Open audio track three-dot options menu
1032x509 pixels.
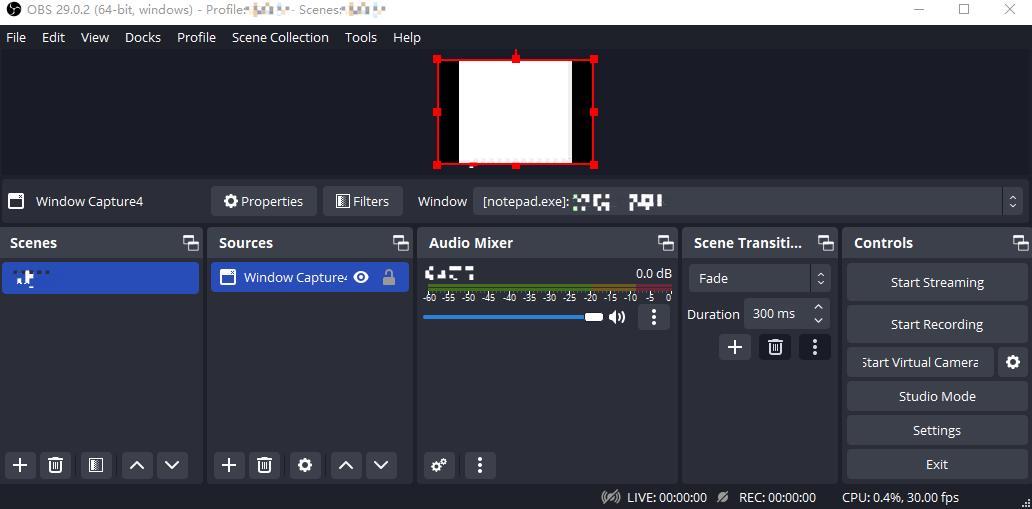point(654,317)
